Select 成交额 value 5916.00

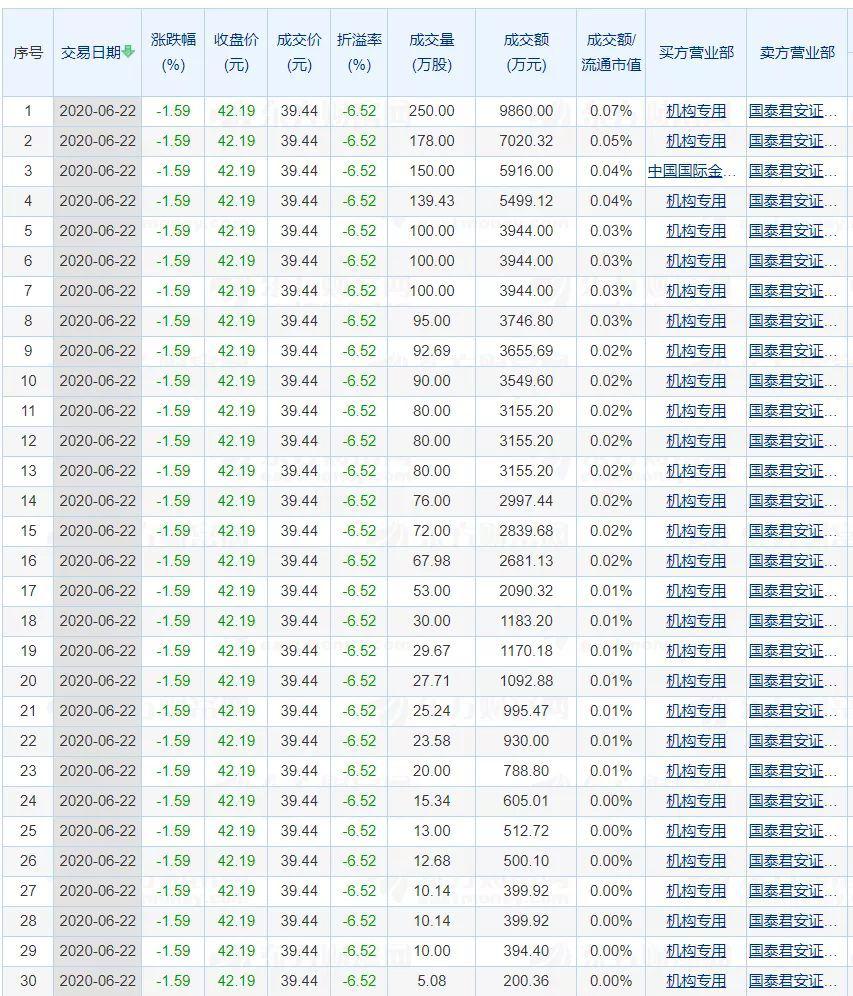click(x=526, y=172)
